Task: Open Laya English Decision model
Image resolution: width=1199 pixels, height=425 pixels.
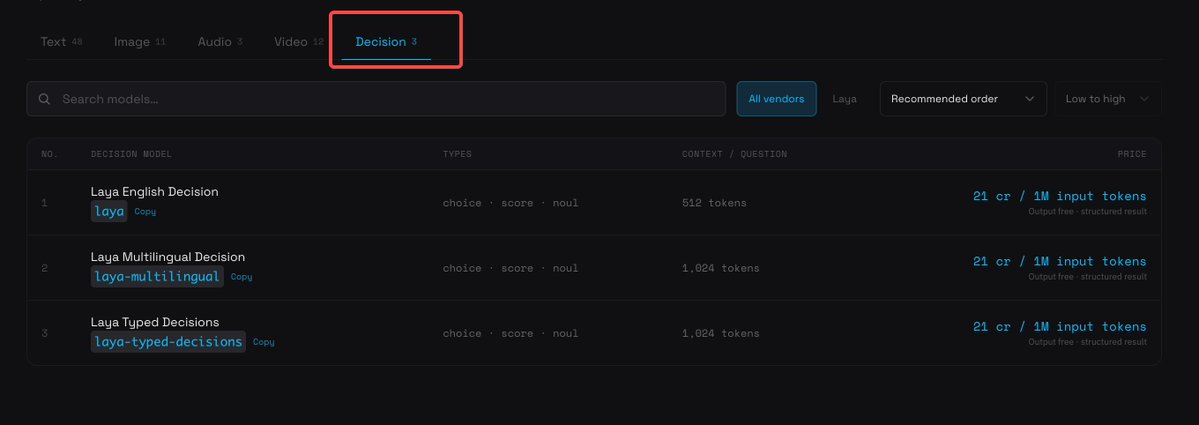Action: [154, 192]
